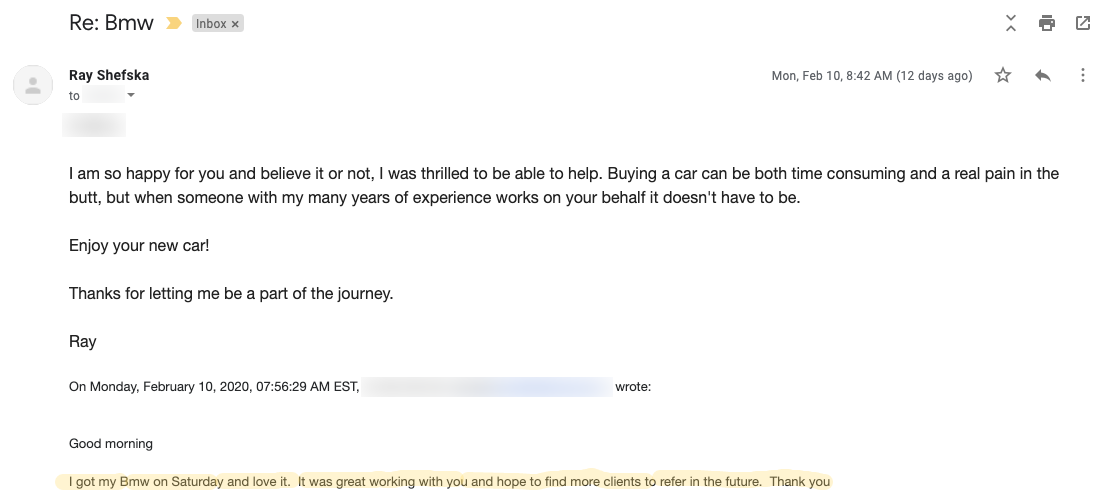Click the "Thanks for letting me" sentence
This screenshot has height=498, width=1105.
(231, 293)
